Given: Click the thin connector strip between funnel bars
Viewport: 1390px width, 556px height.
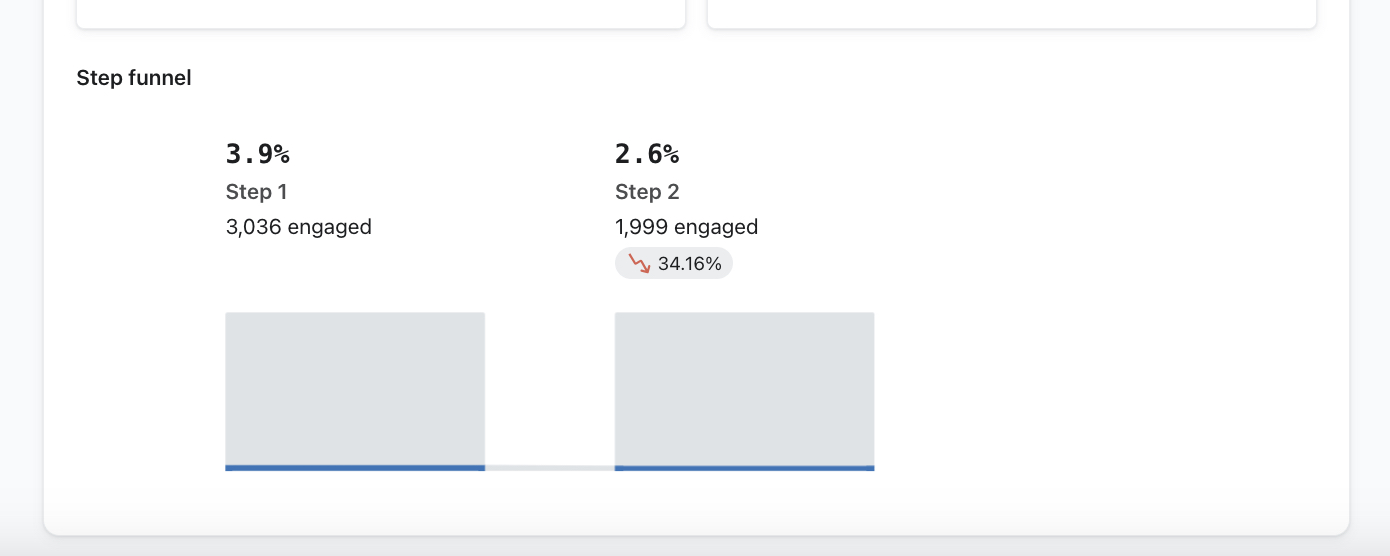Looking at the screenshot, I should click(550, 467).
